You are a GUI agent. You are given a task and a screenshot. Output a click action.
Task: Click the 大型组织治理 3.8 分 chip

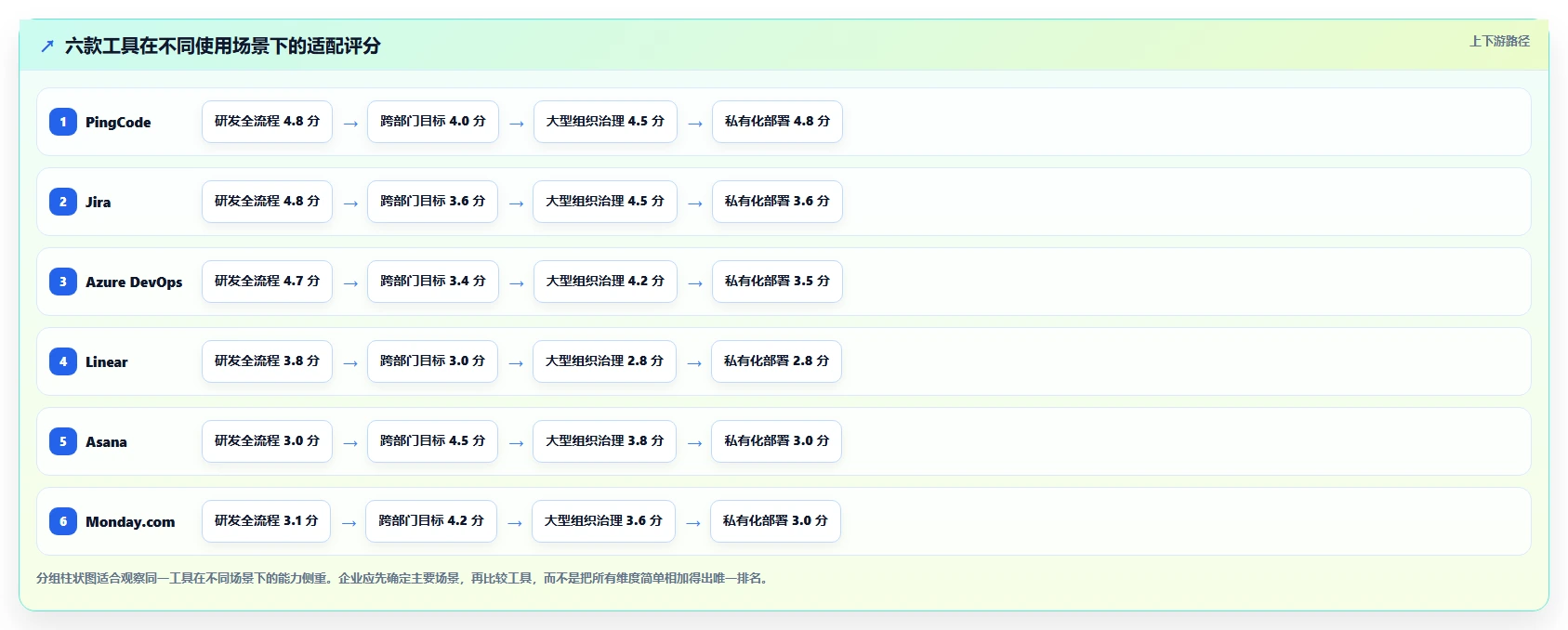(604, 441)
